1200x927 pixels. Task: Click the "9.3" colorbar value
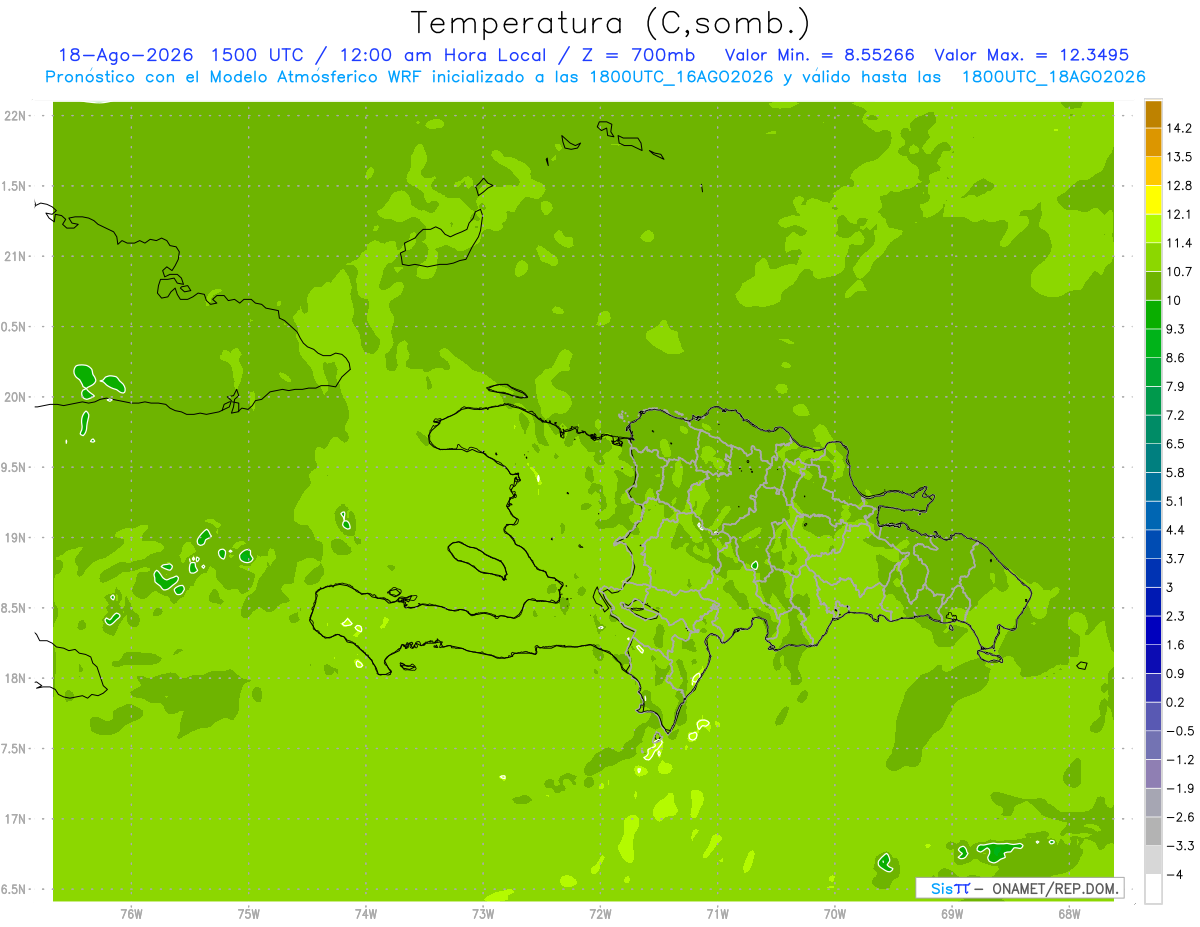click(1177, 330)
